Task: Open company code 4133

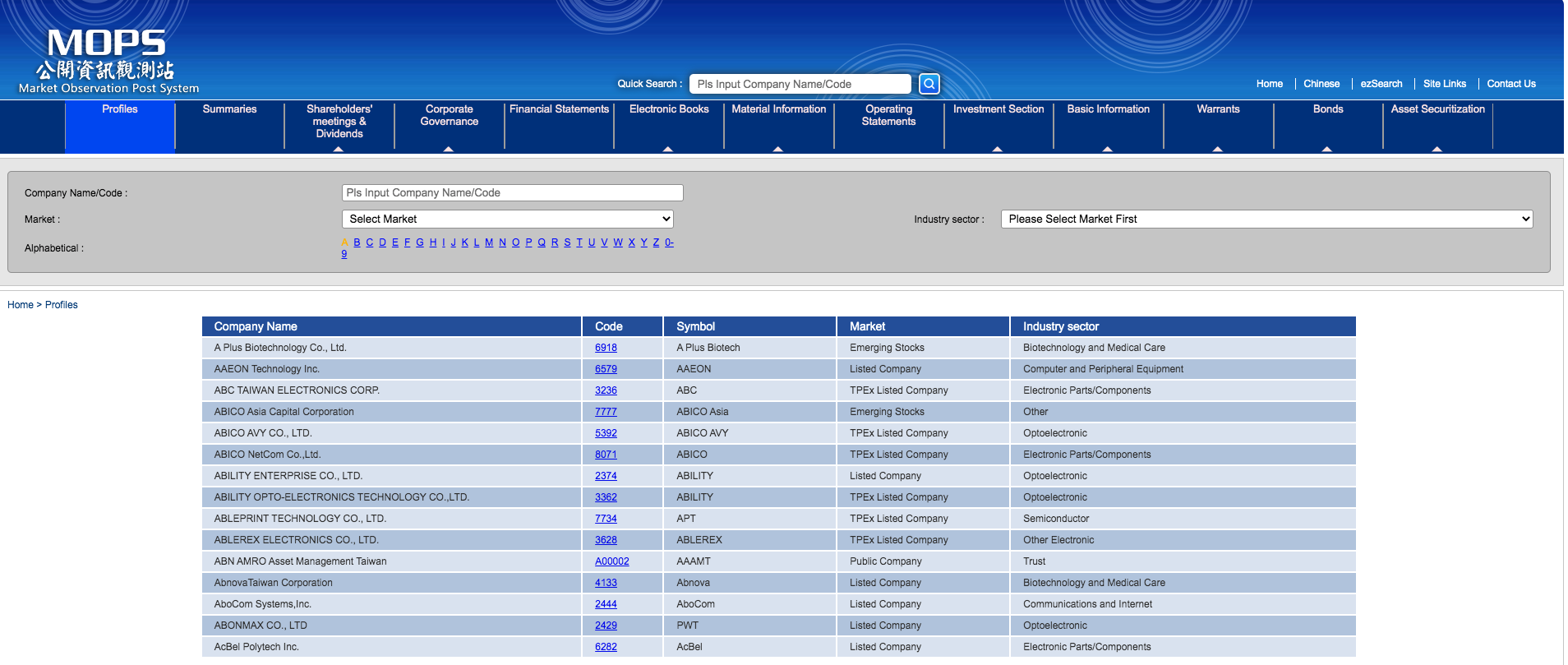Action: (x=606, y=583)
